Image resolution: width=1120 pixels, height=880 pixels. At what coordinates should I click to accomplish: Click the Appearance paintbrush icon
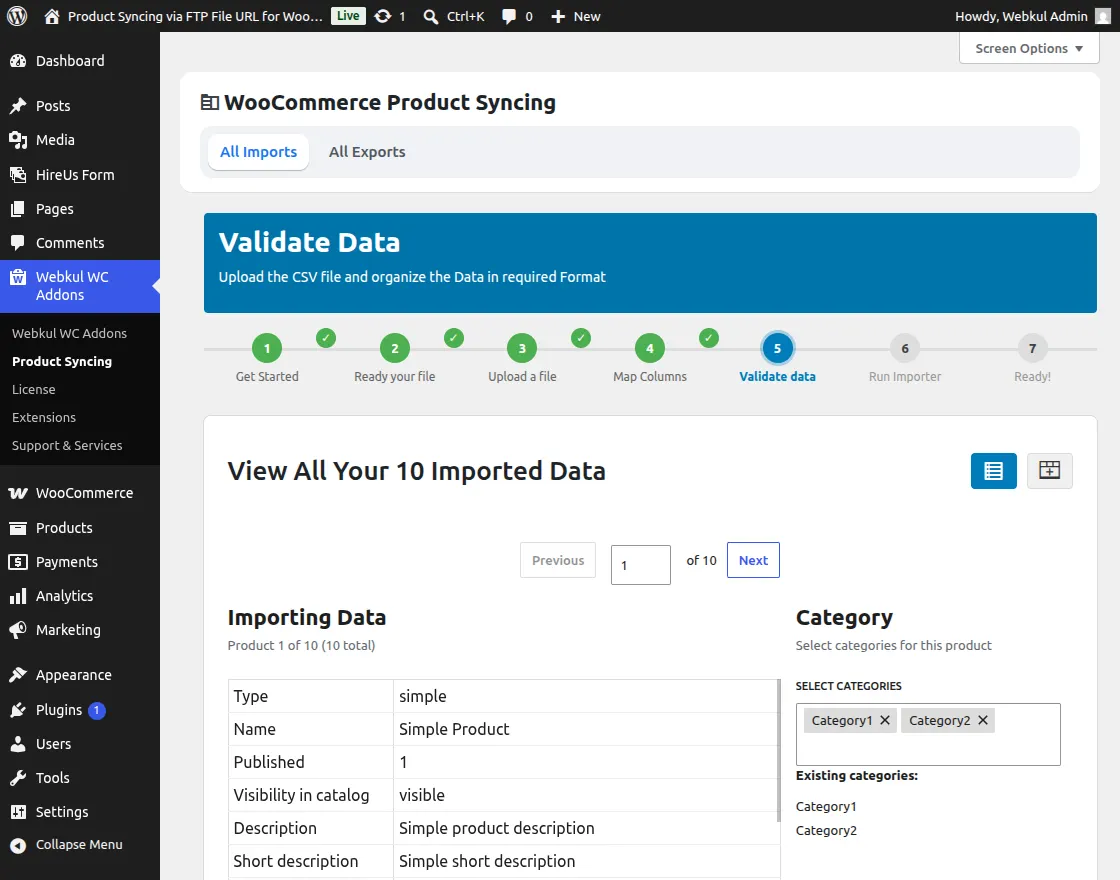(18, 675)
